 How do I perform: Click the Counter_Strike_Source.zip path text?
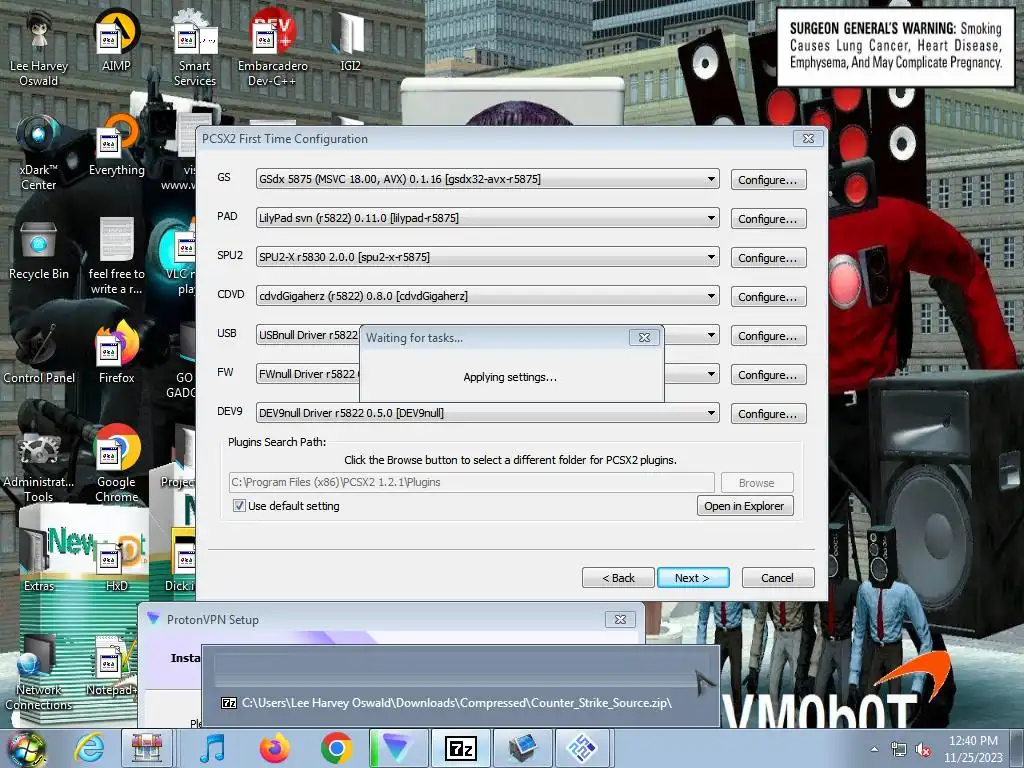click(456, 703)
